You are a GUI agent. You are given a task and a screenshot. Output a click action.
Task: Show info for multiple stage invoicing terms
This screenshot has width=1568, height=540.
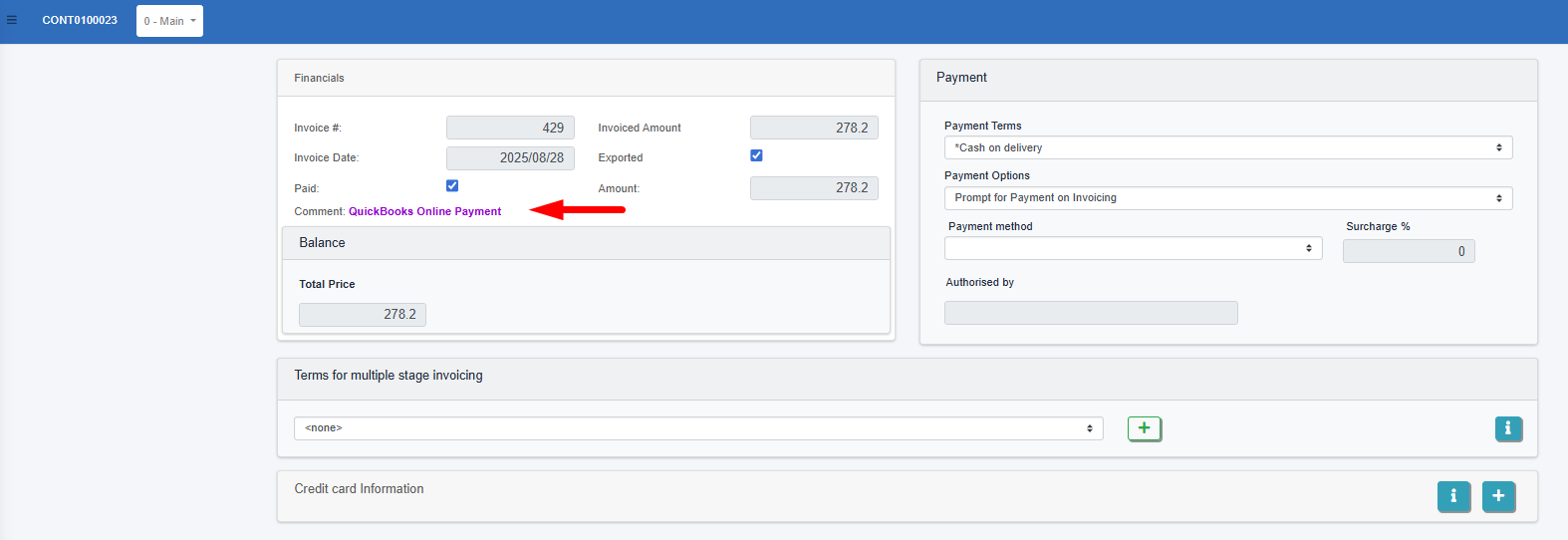[1508, 428]
